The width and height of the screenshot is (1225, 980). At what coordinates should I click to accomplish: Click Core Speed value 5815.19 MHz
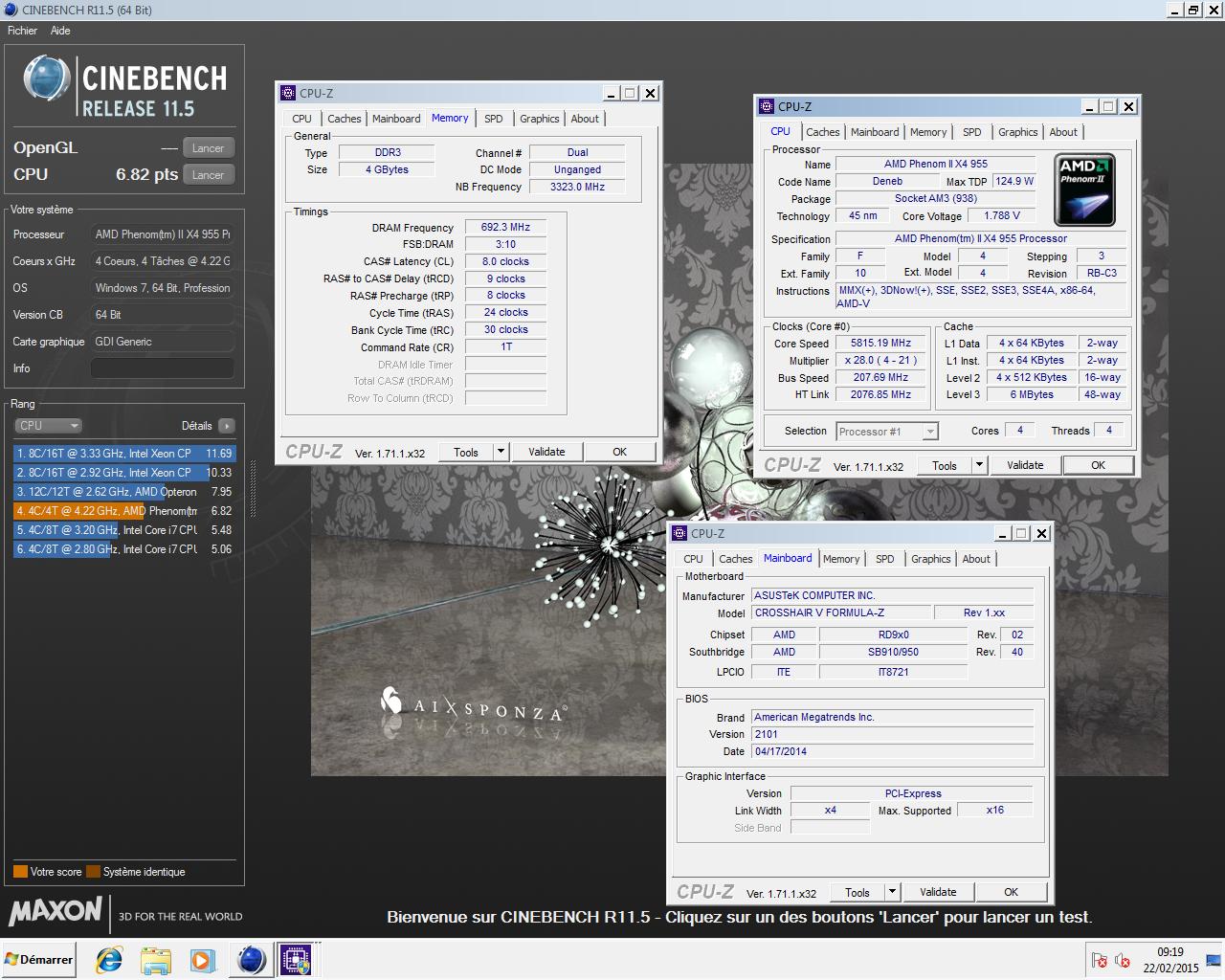[880, 344]
